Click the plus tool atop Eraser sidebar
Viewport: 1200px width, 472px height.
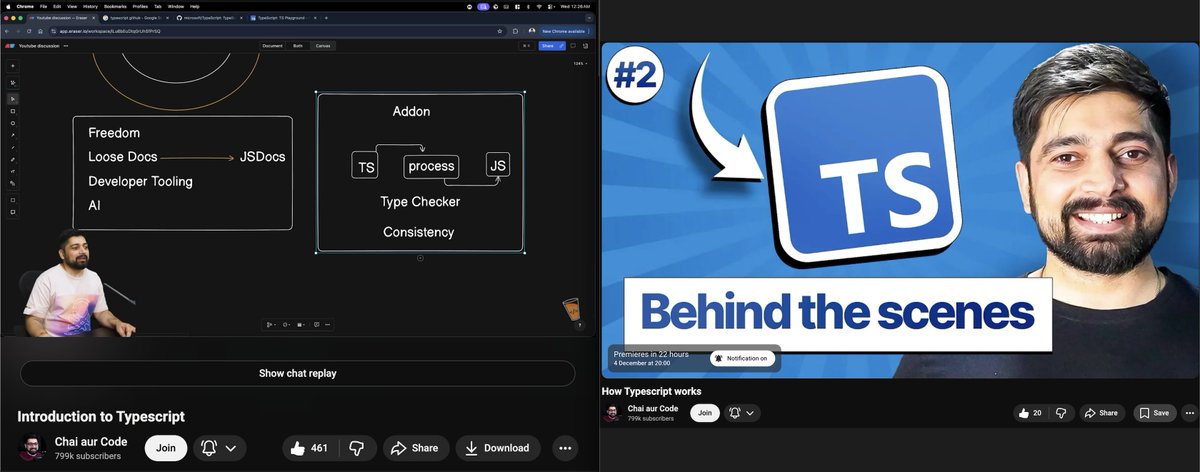point(13,66)
